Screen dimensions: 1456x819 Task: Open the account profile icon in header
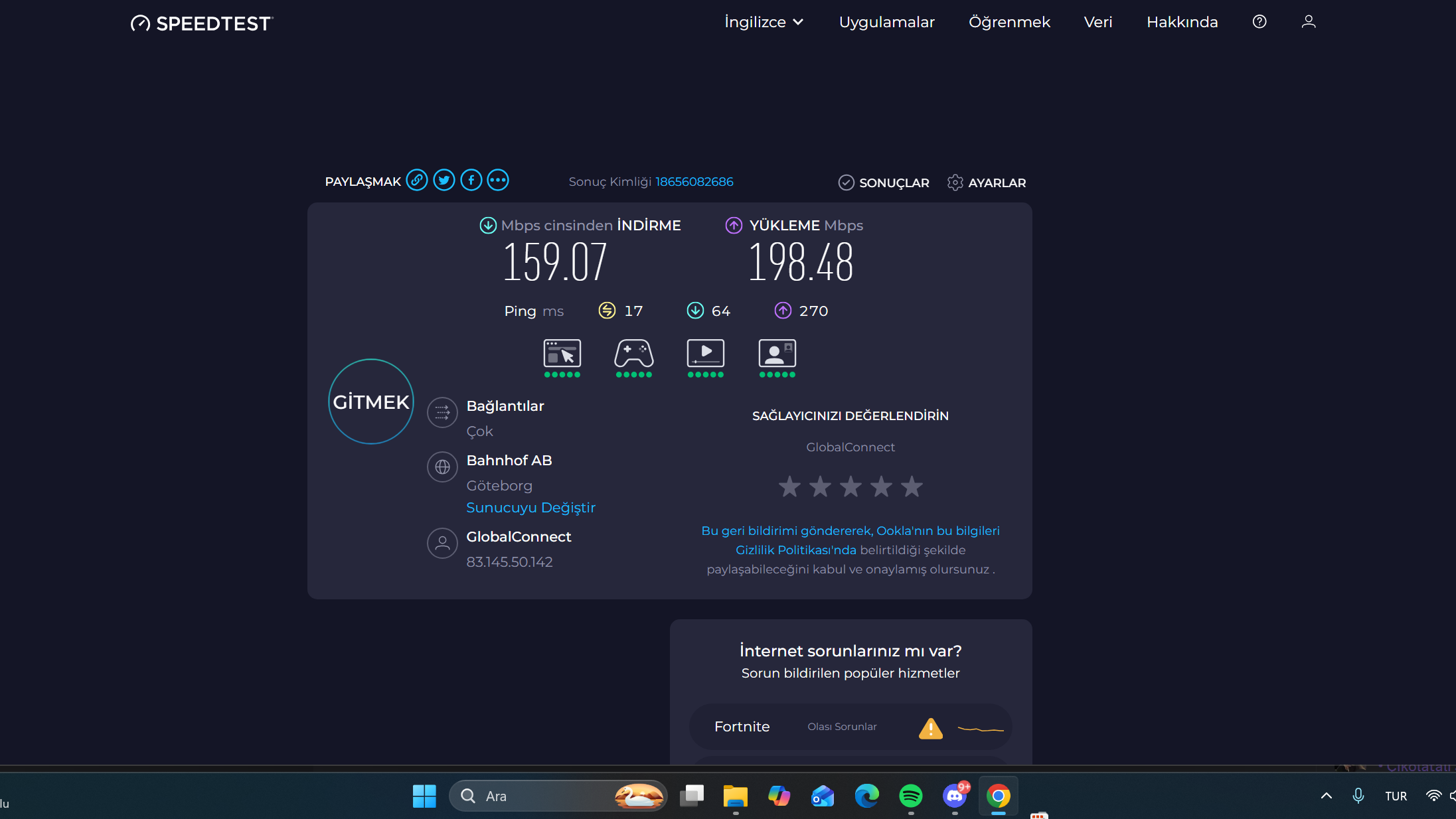click(x=1309, y=22)
